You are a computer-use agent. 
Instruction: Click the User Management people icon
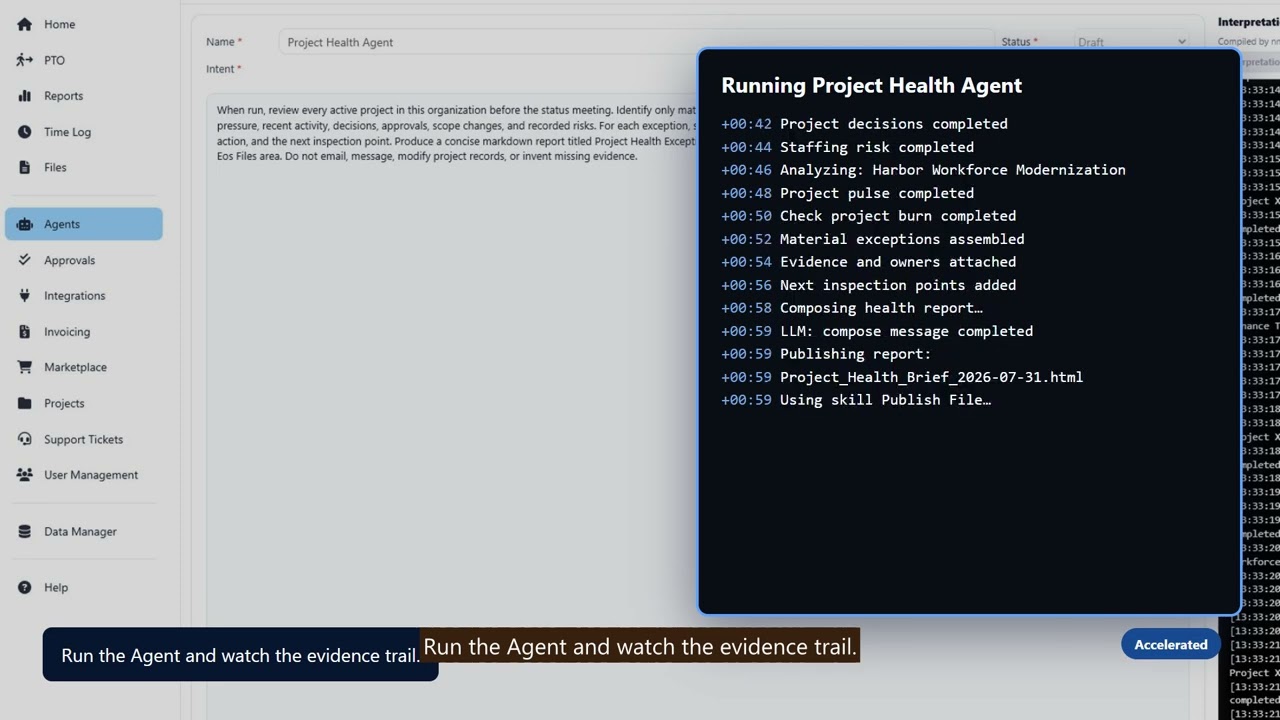click(x=24, y=475)
